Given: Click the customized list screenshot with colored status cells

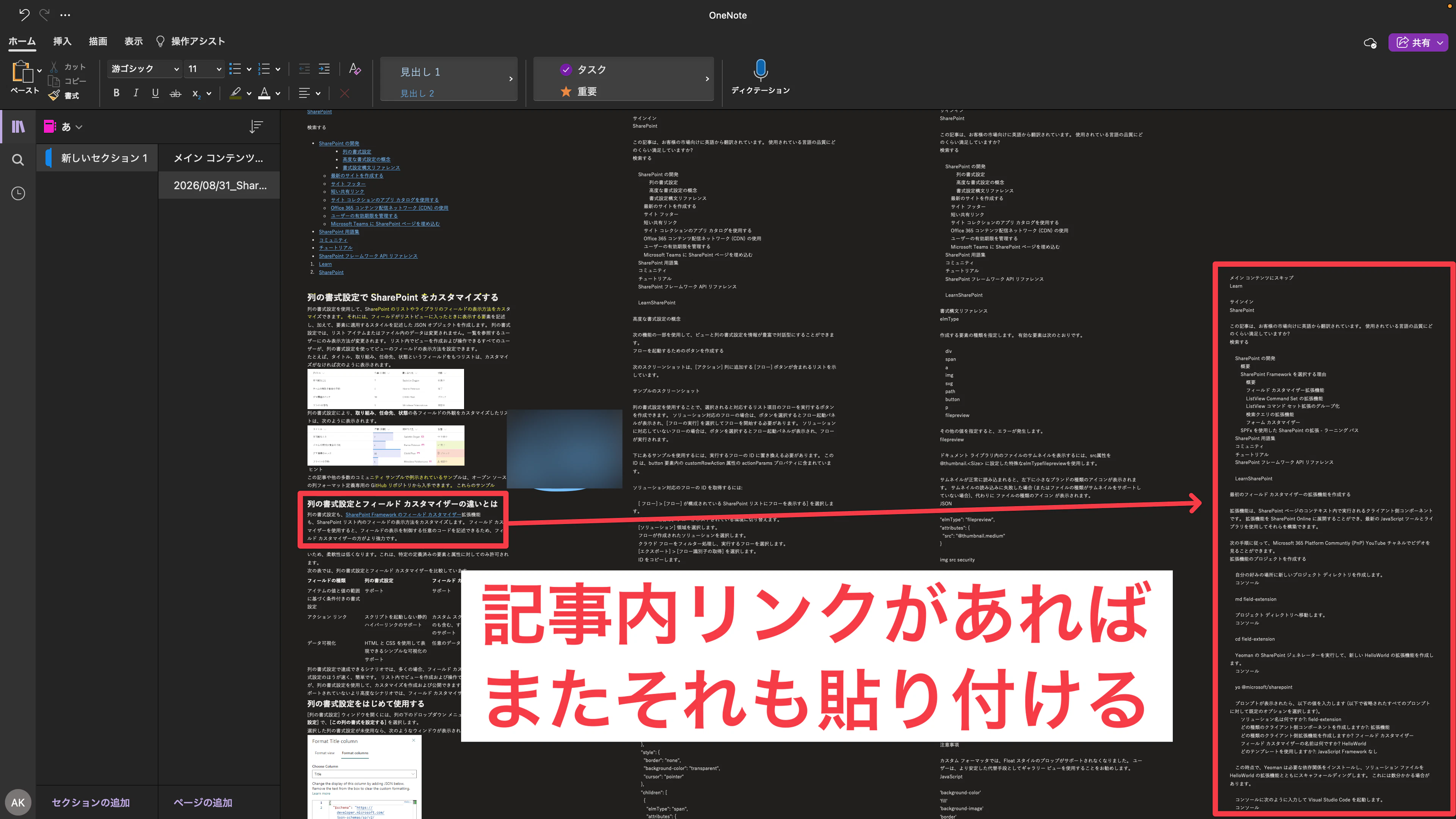Looking at the screenshot, I should point(386,446).
